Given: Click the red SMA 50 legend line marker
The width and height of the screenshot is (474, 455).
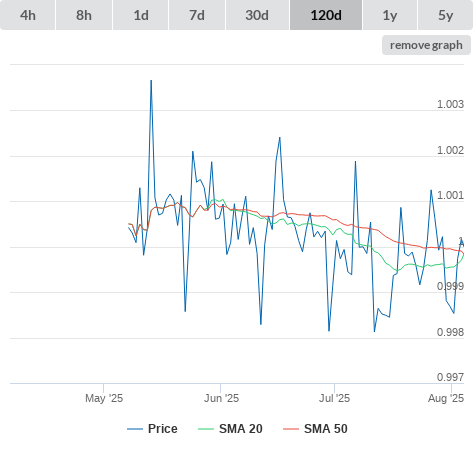Looking at the screenshot, I should (291, 429).
